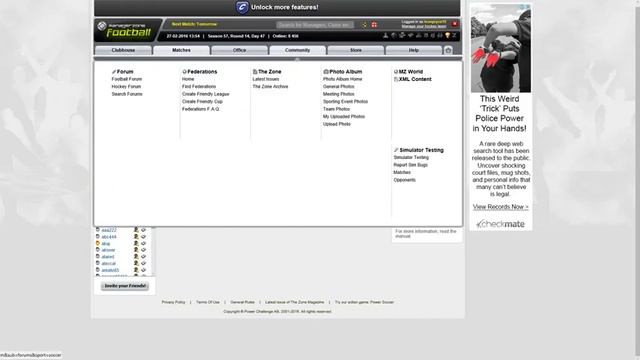Viewport: 640px width, 360px height.
Task: Open Upload Photo
Action: coord(337,124)
